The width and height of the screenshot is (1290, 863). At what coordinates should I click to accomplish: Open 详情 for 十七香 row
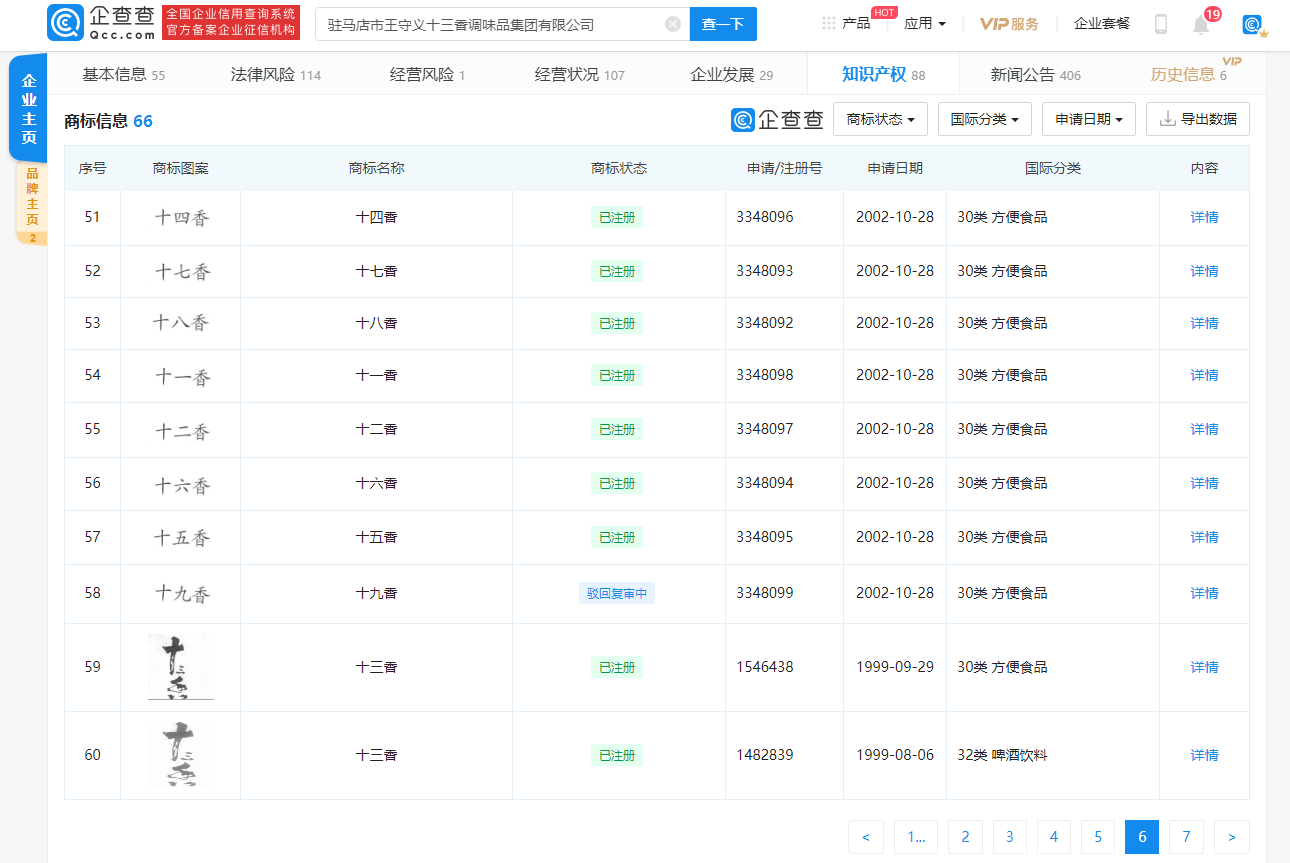point(1205,271)
